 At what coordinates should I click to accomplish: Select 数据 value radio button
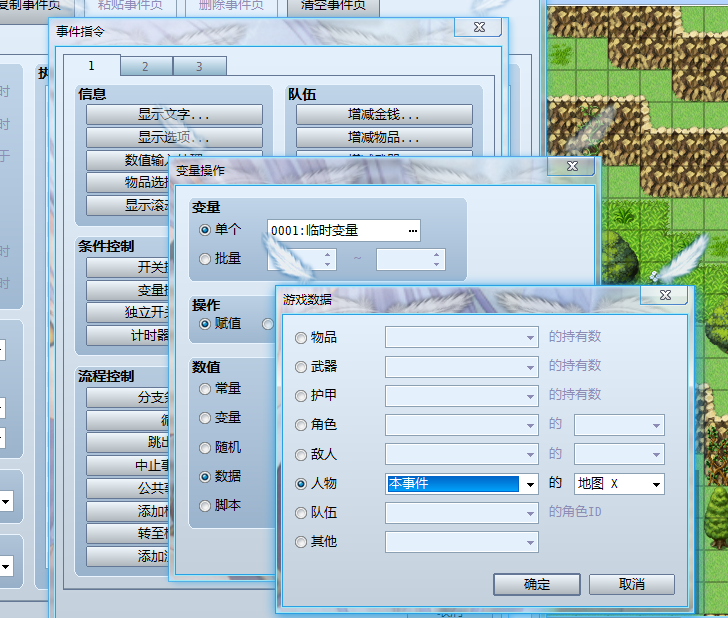point(205,476)
